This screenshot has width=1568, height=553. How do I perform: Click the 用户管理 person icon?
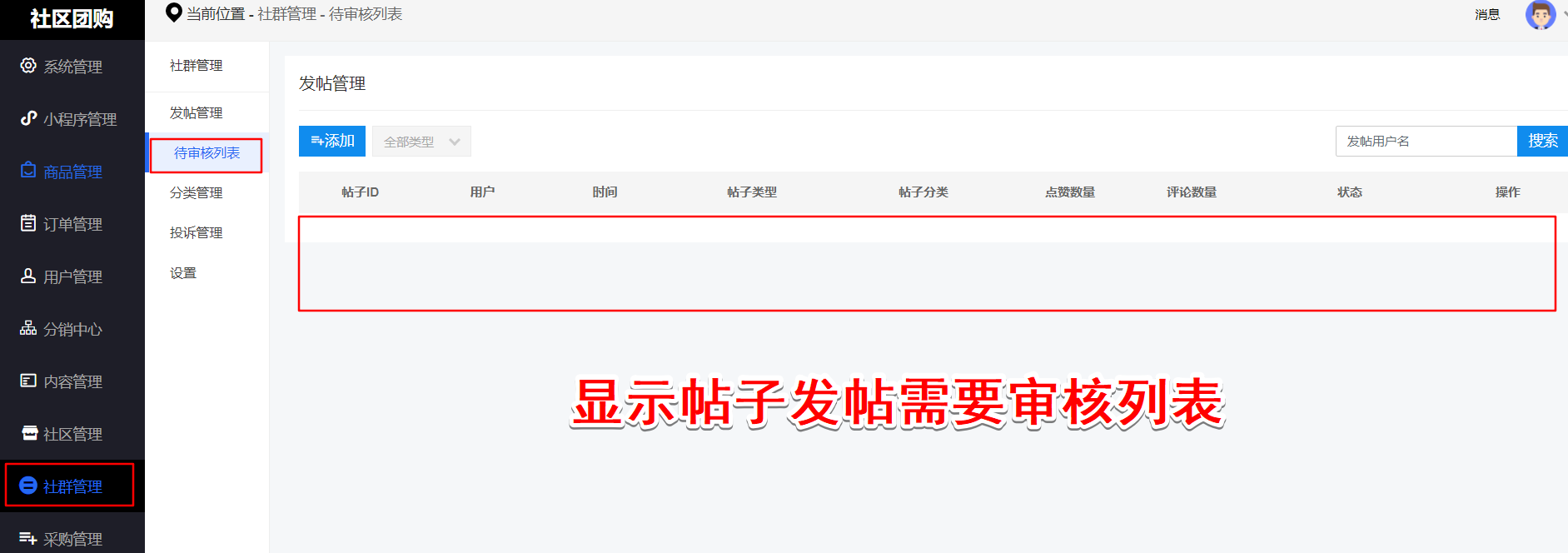(28, 276)
